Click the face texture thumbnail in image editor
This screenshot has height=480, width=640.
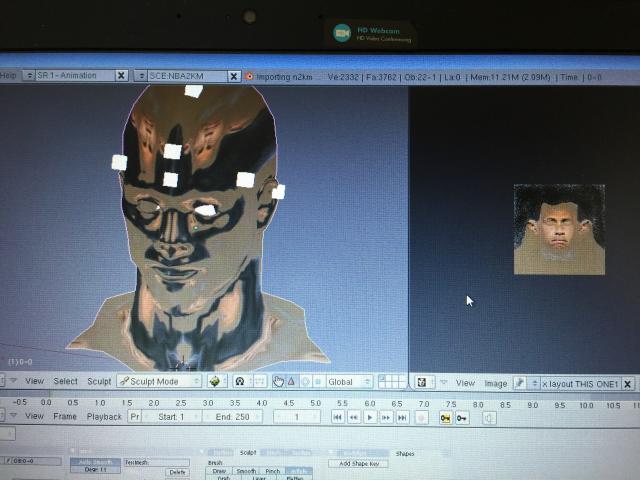click(559, 229)
